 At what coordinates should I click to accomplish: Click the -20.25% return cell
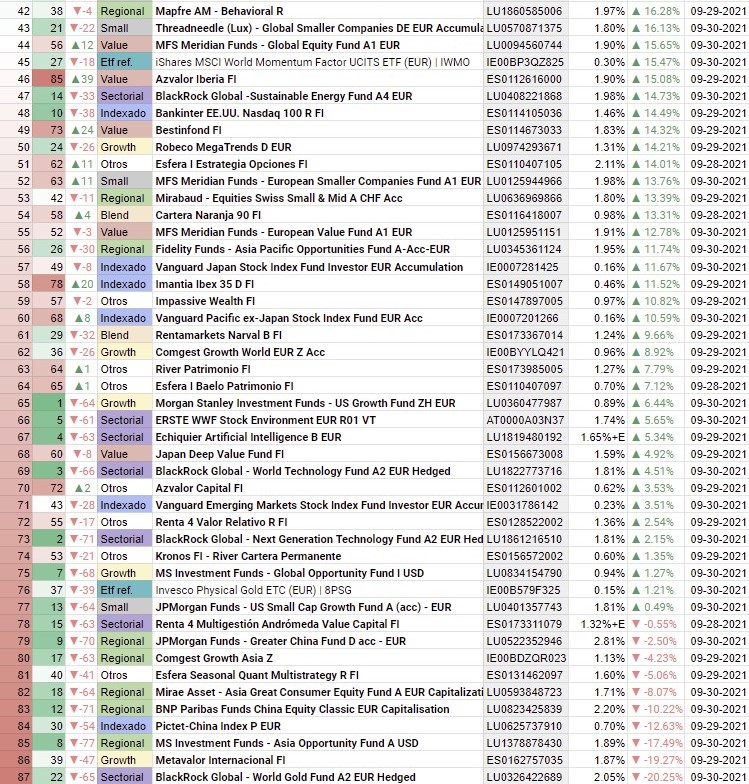(x=656, y=776)
